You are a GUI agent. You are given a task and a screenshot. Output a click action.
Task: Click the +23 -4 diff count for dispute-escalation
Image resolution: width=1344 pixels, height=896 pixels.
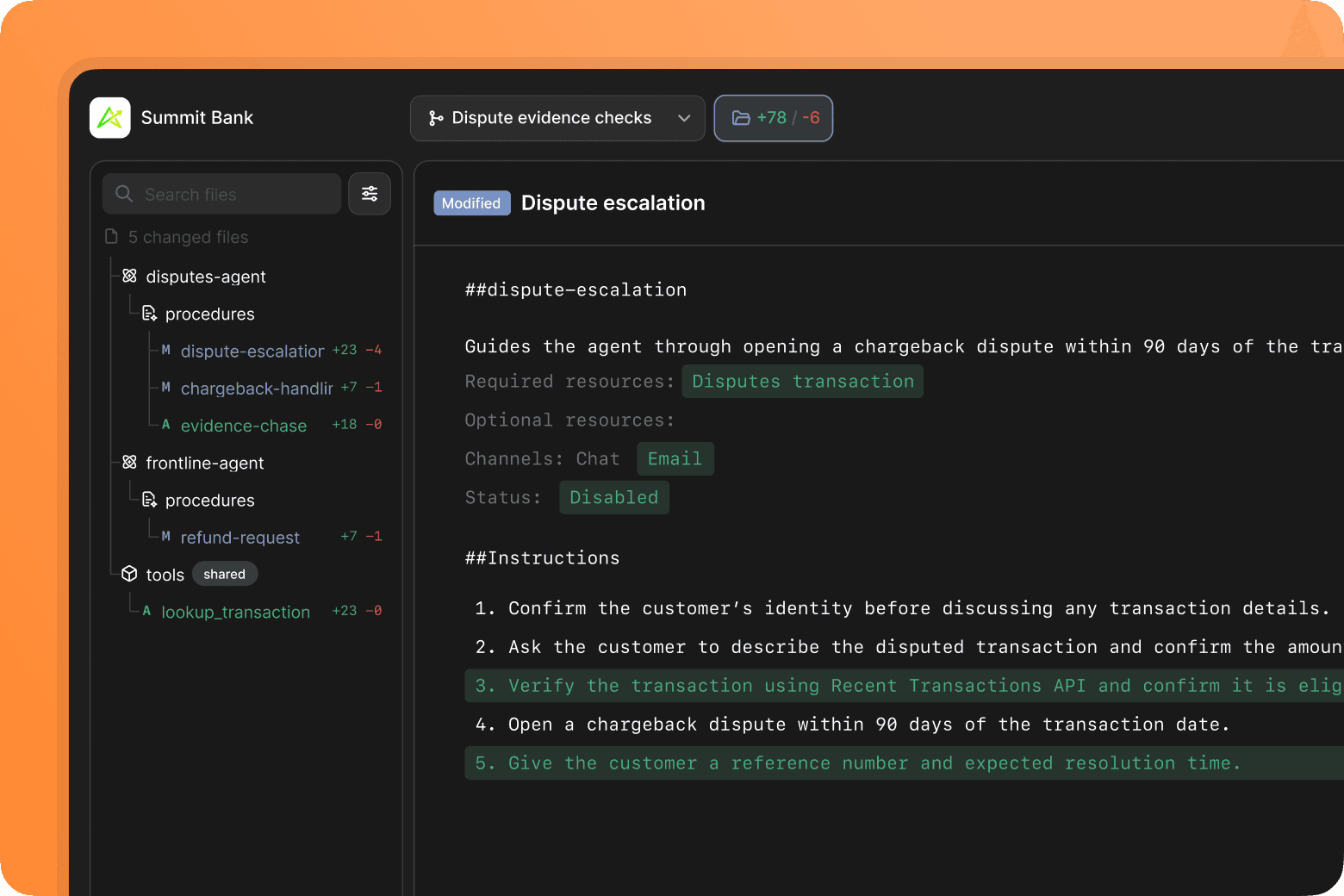pyautogui.click(x=357, y=350)
